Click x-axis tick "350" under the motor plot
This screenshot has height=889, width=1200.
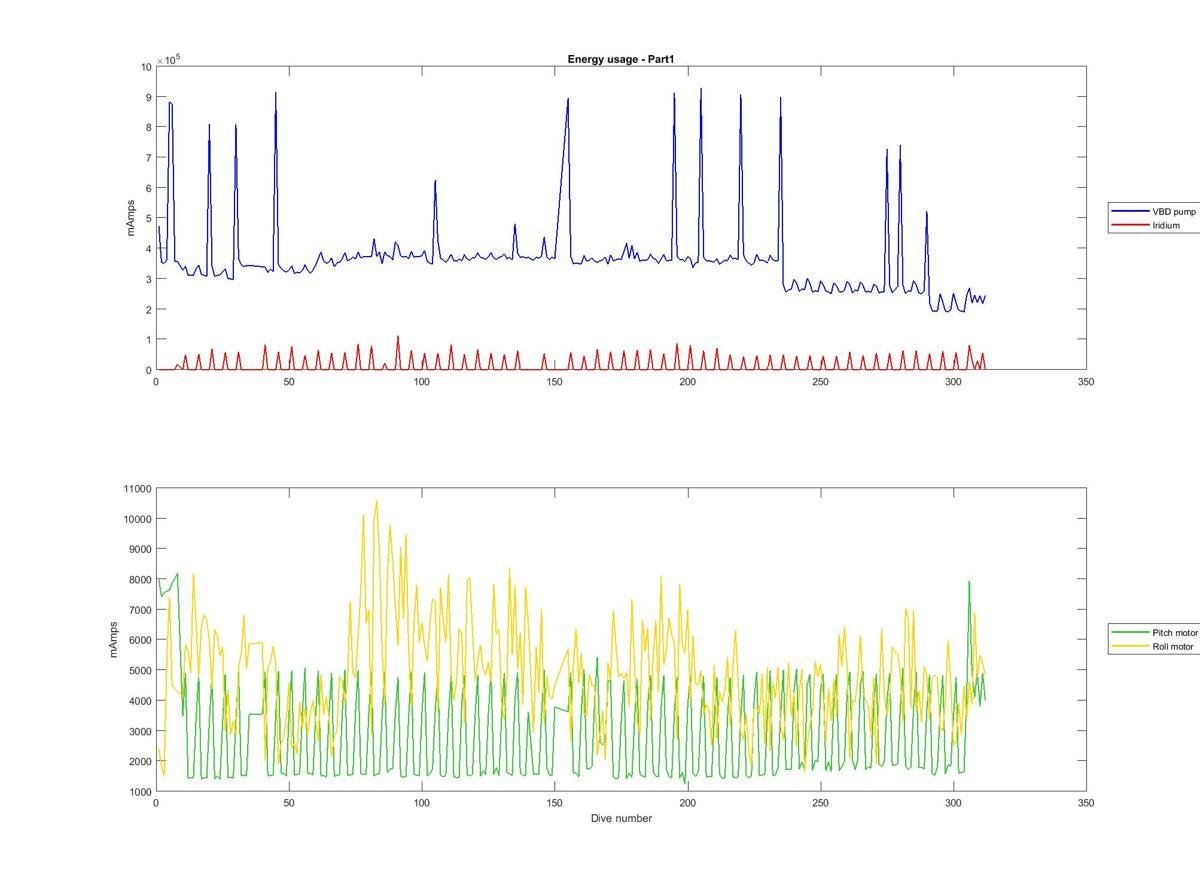coord(1086,803)
